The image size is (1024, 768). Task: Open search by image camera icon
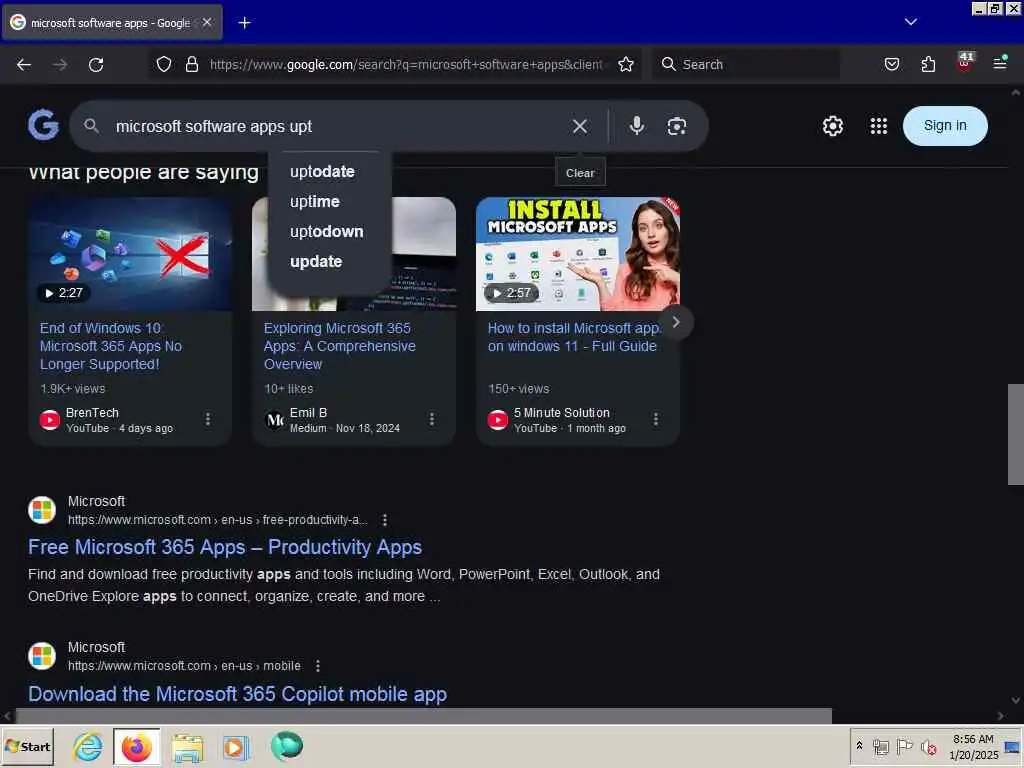(x=677, y=126)
